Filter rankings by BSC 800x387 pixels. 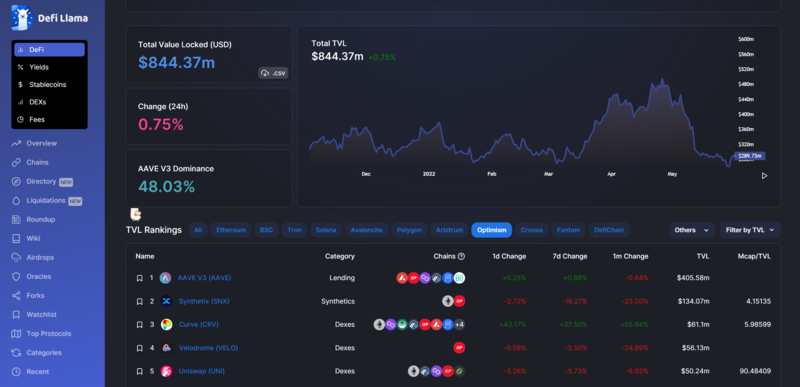click(266, 230)
